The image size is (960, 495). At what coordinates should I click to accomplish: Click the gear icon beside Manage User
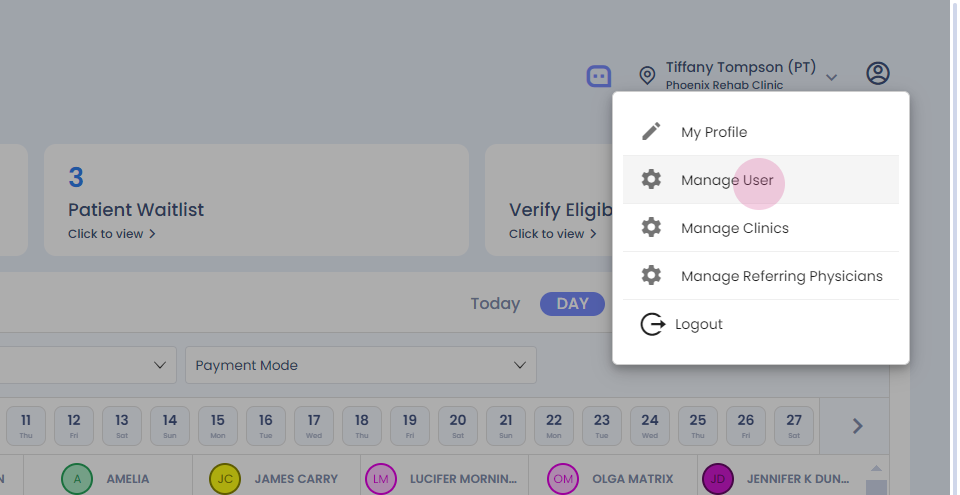point(651,179)
